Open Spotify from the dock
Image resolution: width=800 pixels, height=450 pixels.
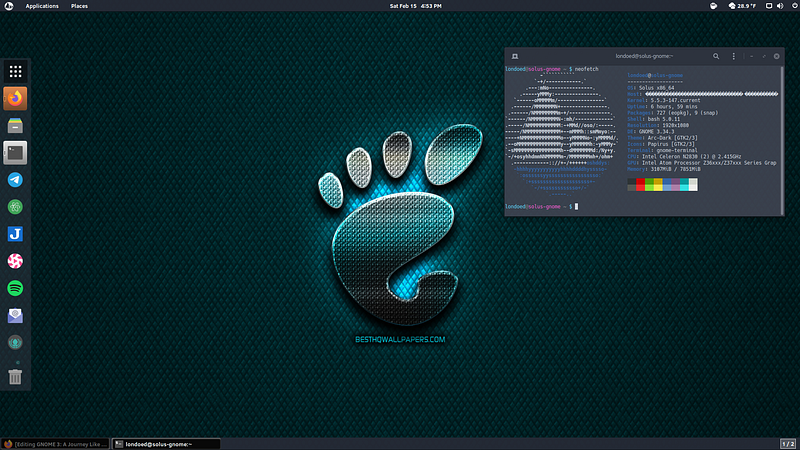tap(15, 288)
